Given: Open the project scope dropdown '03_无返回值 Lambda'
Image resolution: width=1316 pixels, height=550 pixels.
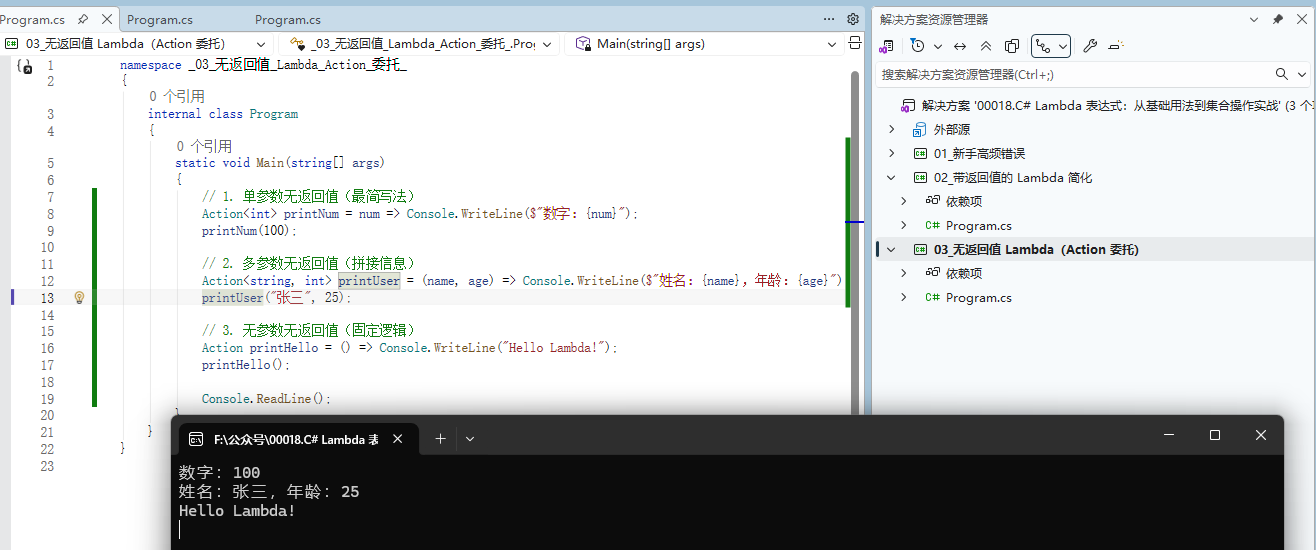Looking at the screenshot, I should [x=137, y=43].
